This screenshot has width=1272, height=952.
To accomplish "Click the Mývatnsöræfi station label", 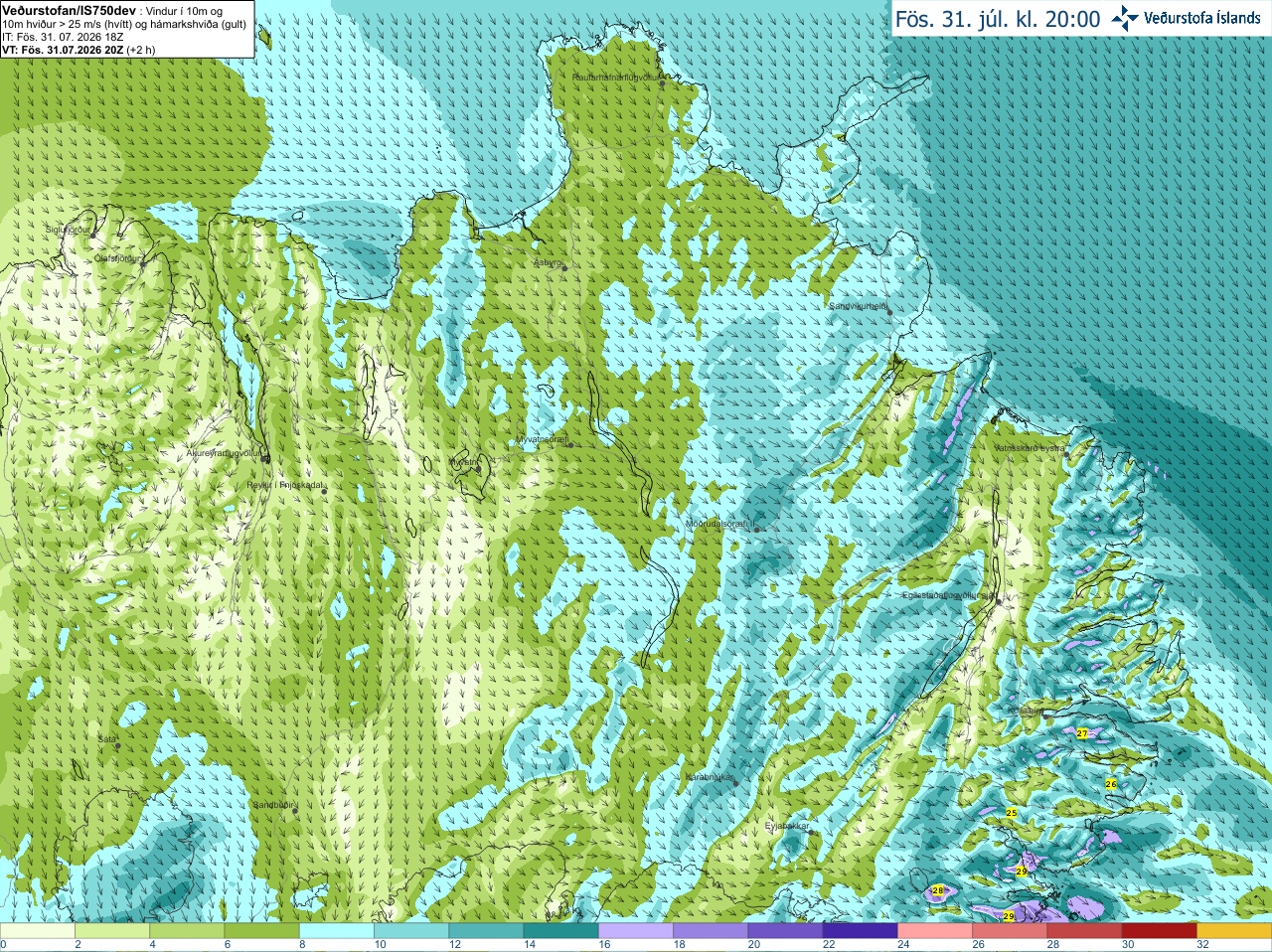I will coord(540,438).
